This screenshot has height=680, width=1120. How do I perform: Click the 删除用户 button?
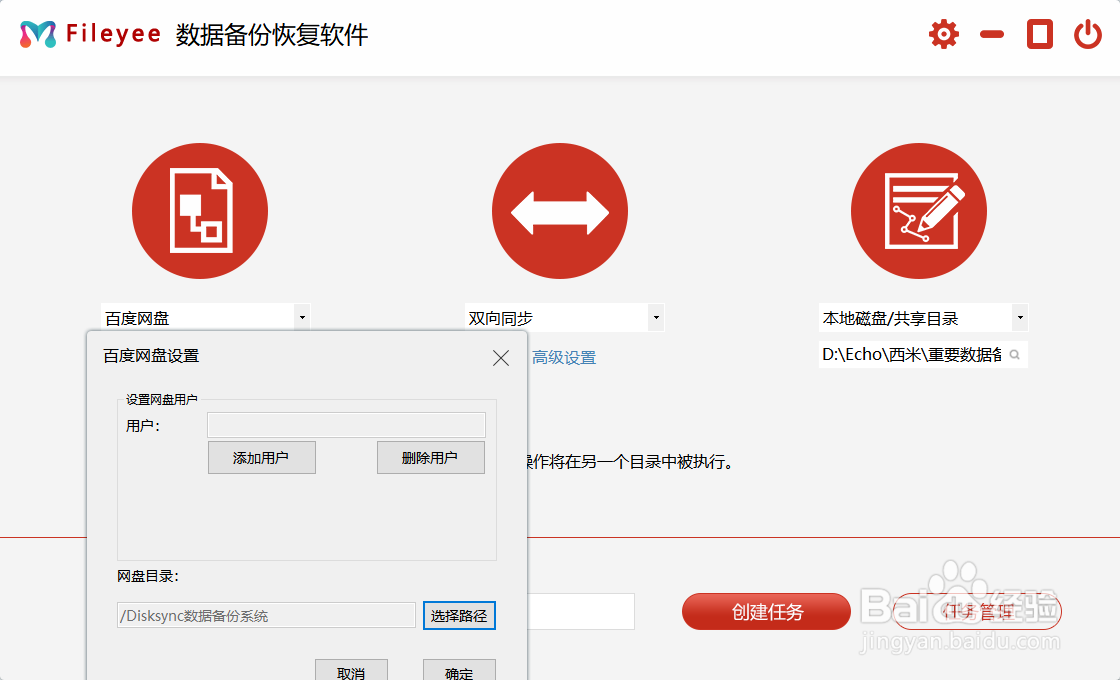[430, 457]
